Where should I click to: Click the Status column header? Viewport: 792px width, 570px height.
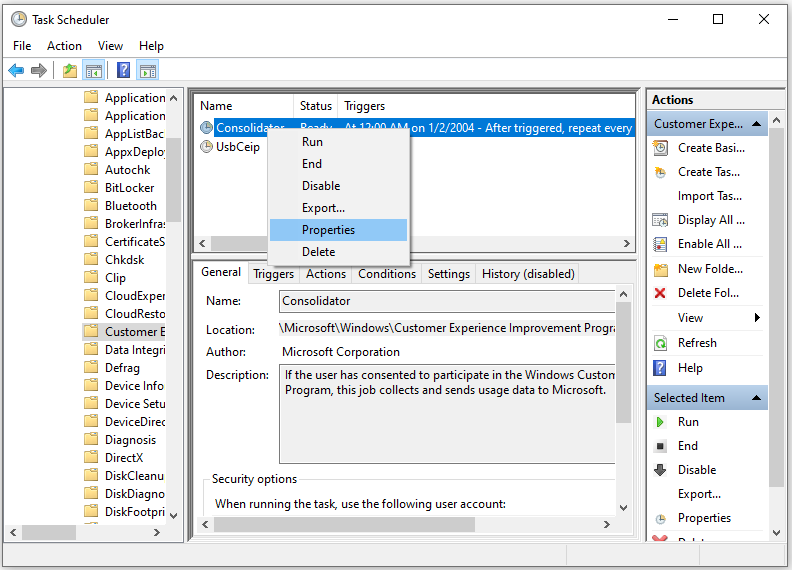point(316,106)
